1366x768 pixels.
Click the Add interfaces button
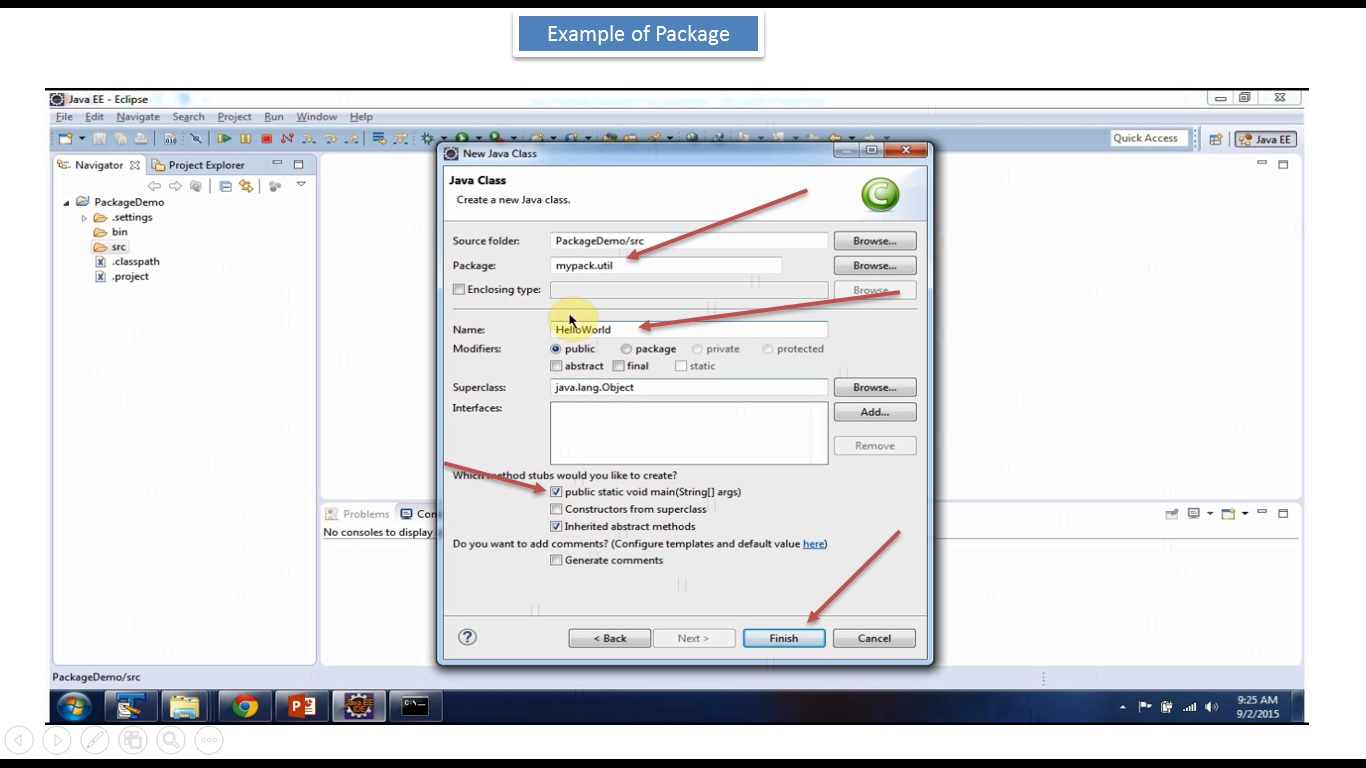875,412
